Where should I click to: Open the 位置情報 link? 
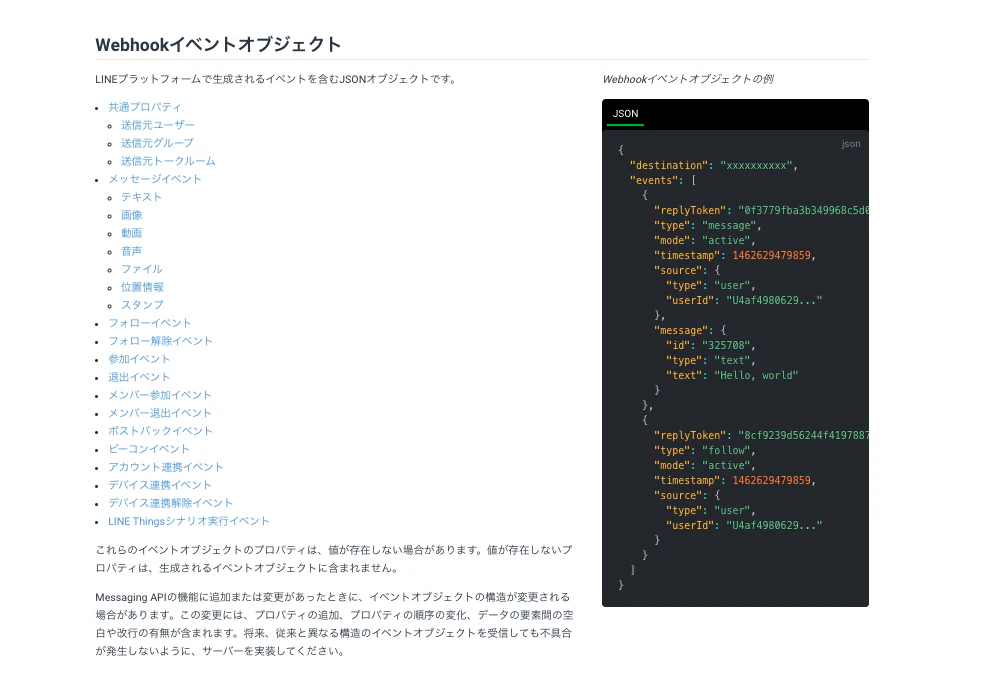(142, 287)
